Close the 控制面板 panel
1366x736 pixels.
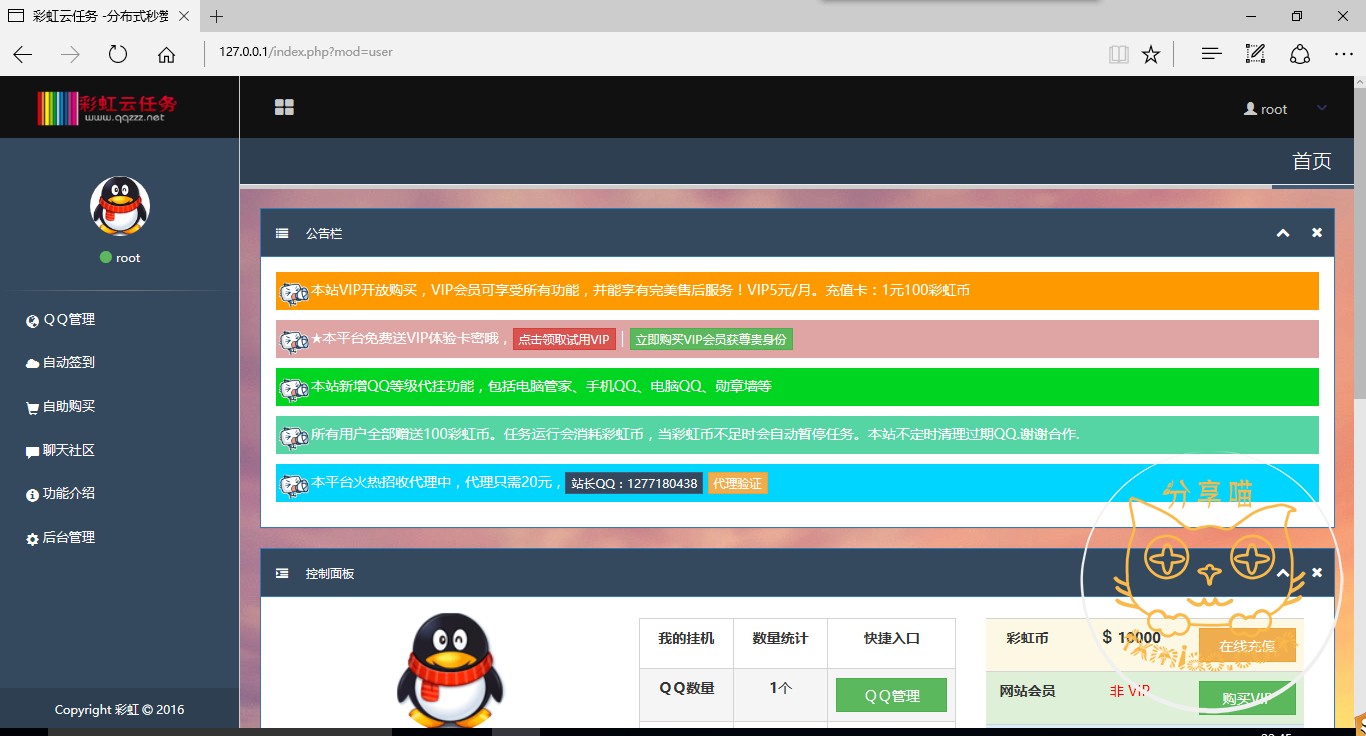pos(1317,573)
